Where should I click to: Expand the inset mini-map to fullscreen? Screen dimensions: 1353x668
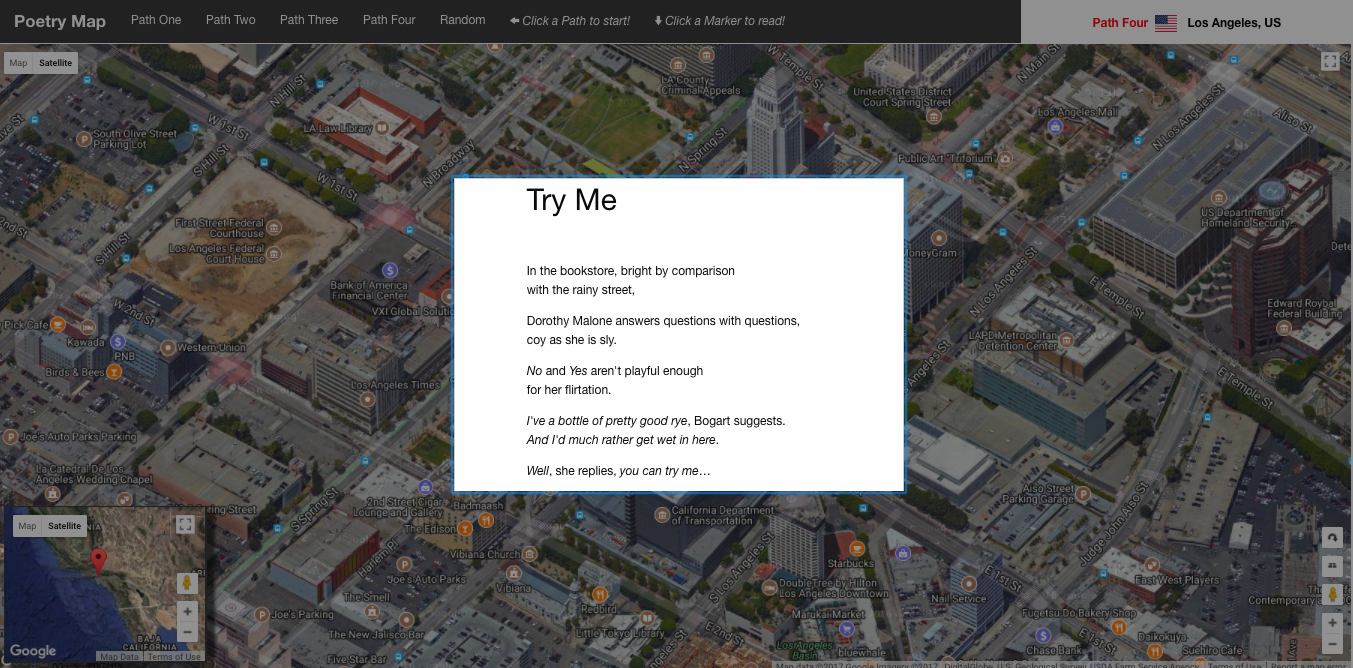click(x=184, y=524)
